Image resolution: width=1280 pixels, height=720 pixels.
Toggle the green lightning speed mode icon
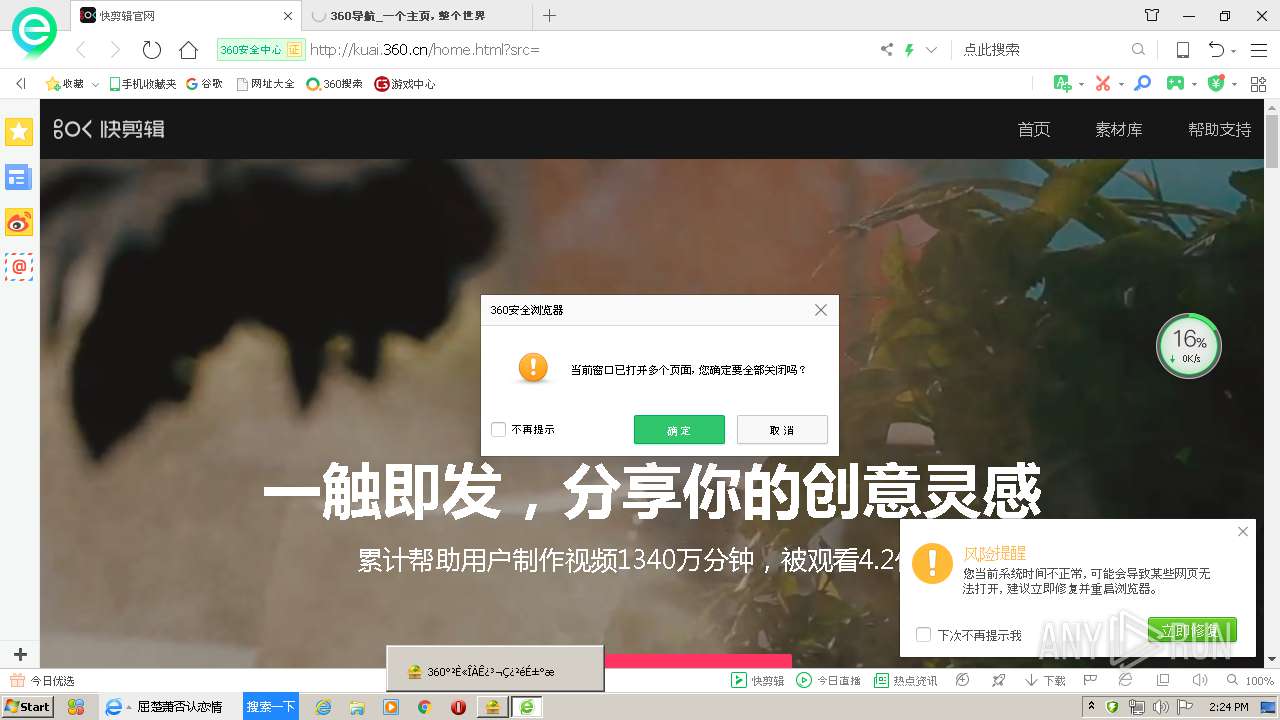tap(910, 50)
